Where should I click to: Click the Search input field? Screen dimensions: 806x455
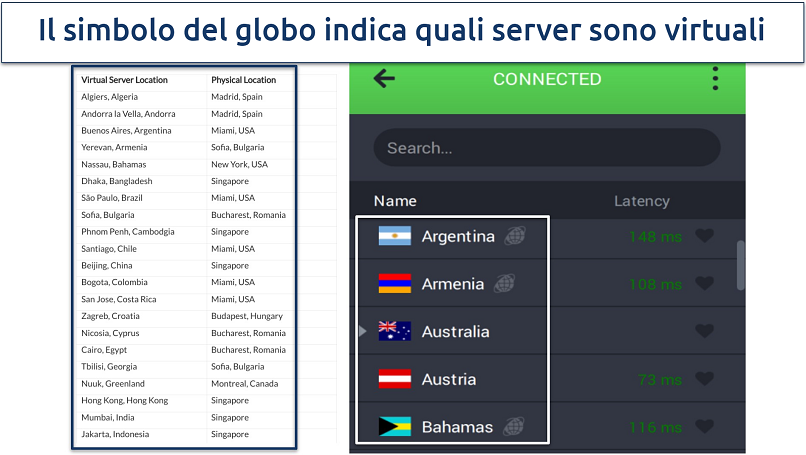(547, 148)
